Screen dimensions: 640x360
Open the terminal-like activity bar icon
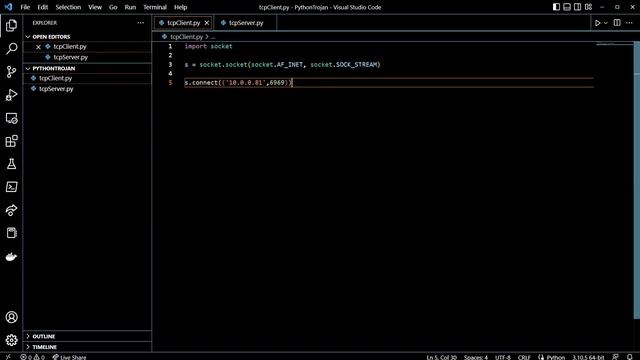11,187
